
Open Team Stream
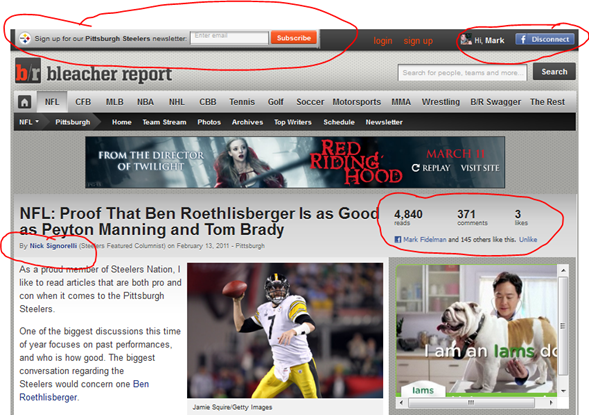[x=164, y=122]
